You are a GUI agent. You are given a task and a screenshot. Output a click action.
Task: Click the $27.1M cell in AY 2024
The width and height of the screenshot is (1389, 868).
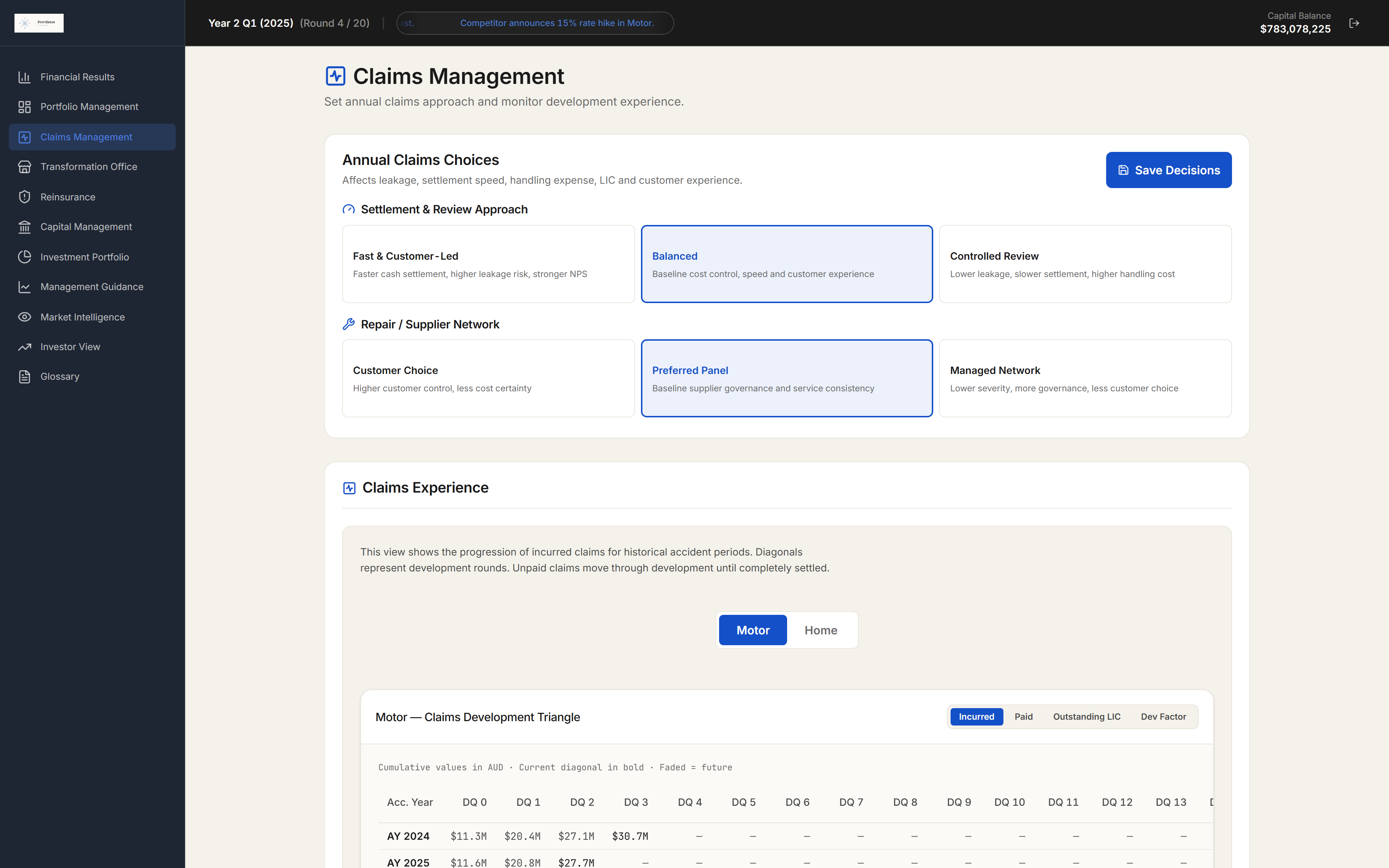pyautogui.click(x=576, y=837)
